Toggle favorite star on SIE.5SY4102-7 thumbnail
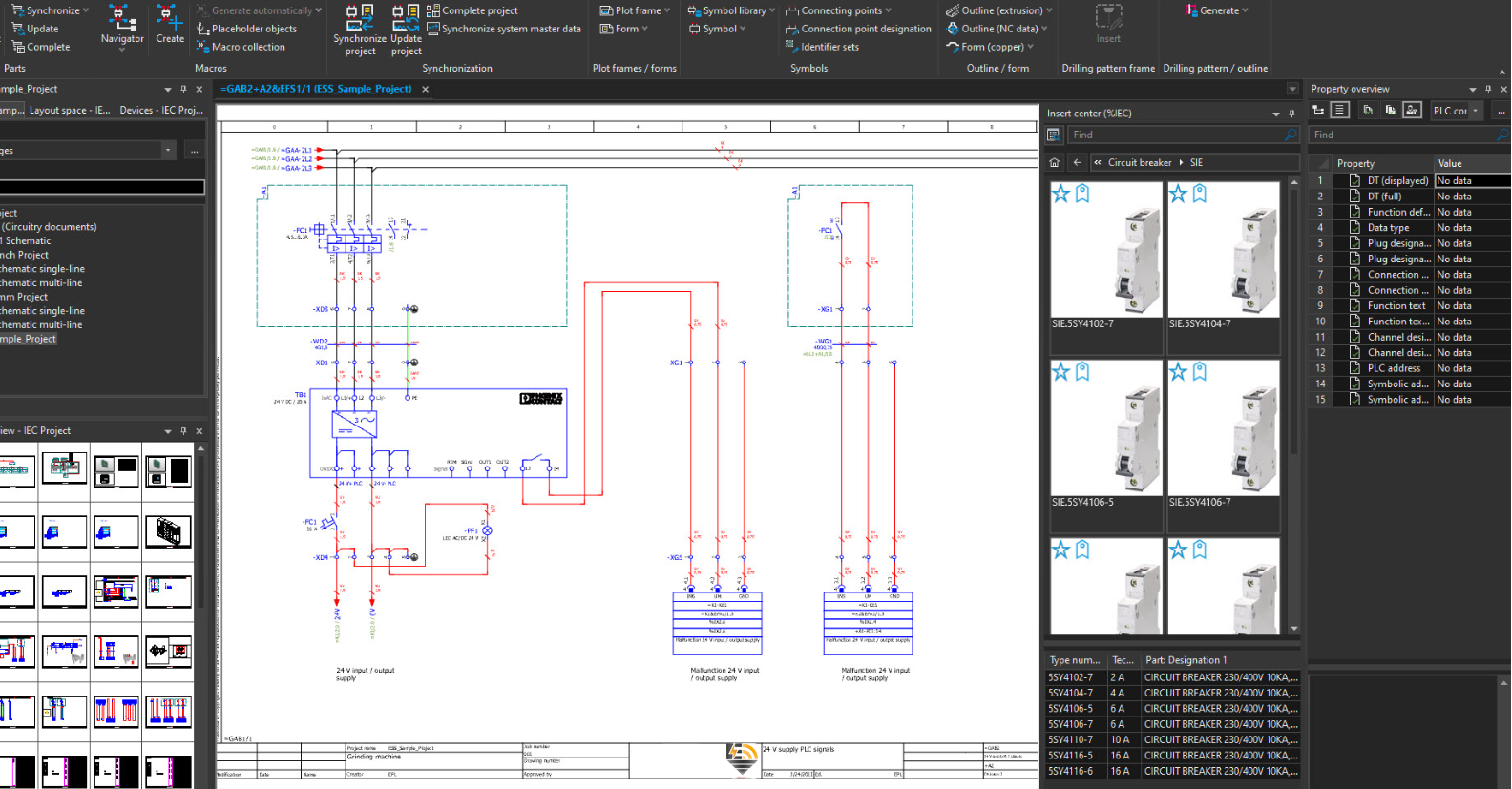 click(x=1061, y=195)
